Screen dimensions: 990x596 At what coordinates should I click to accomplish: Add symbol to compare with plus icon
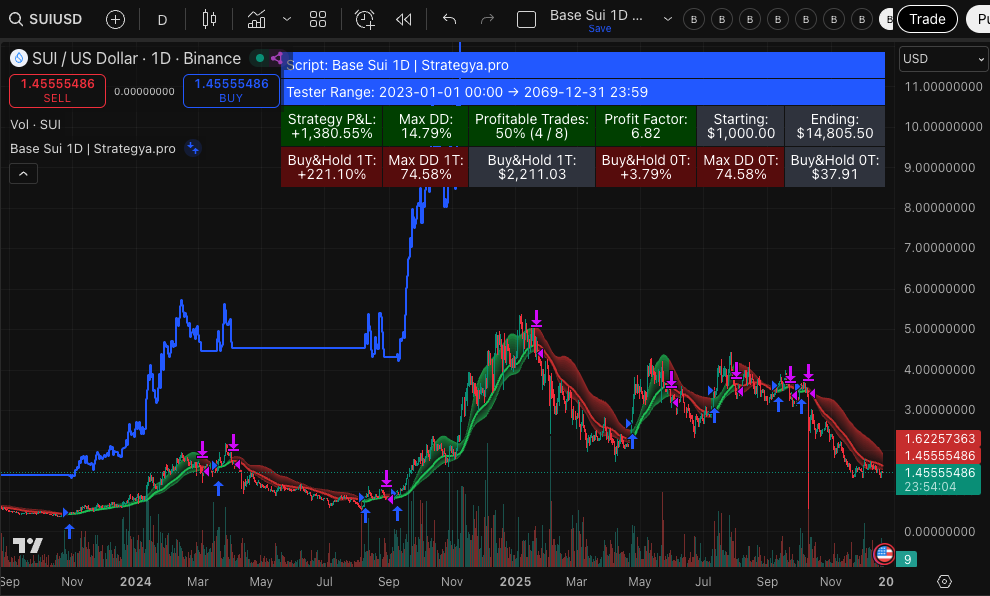115,20
